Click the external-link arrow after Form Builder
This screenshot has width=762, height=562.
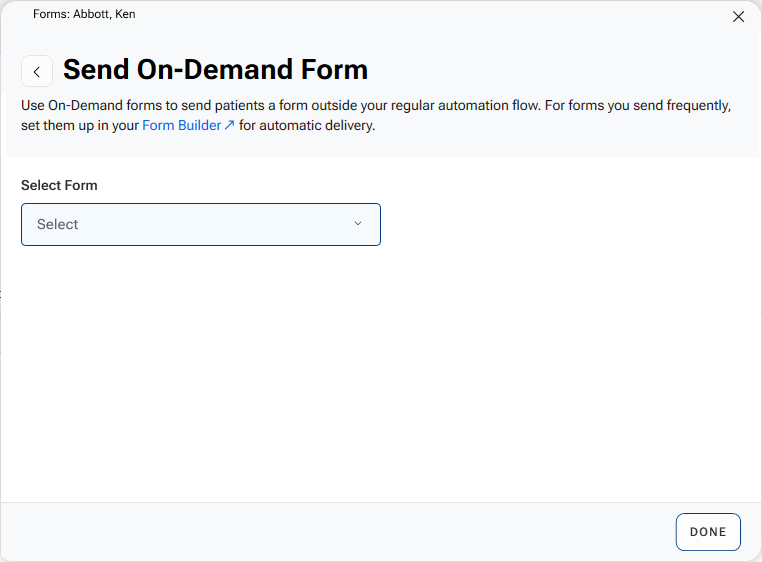(x=230, y=126)
